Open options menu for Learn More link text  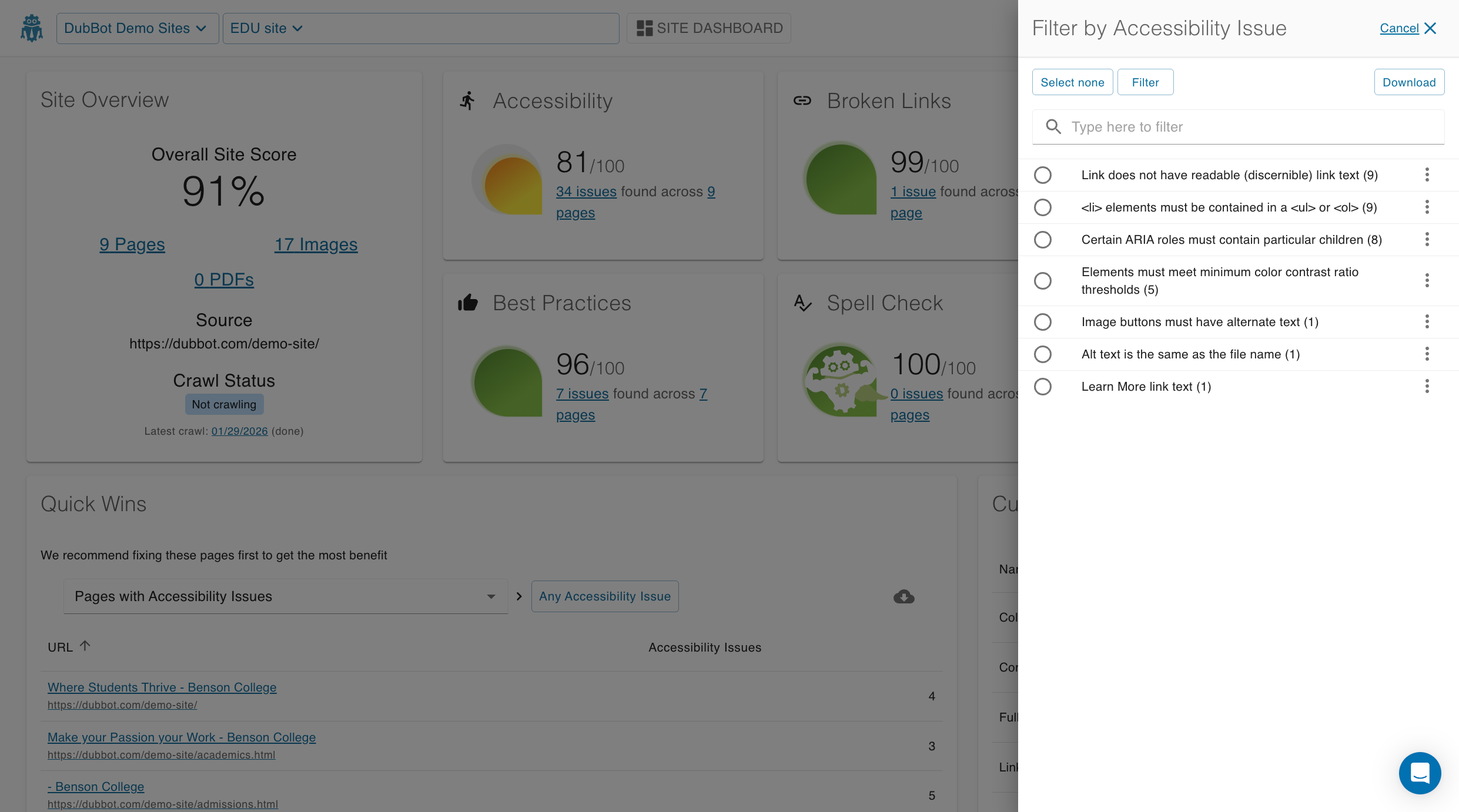pos(1427,387)
